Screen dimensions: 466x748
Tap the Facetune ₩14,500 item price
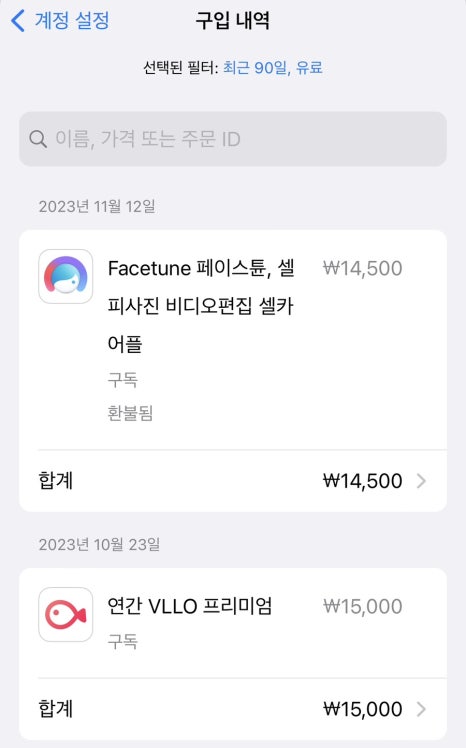[362, 268]
